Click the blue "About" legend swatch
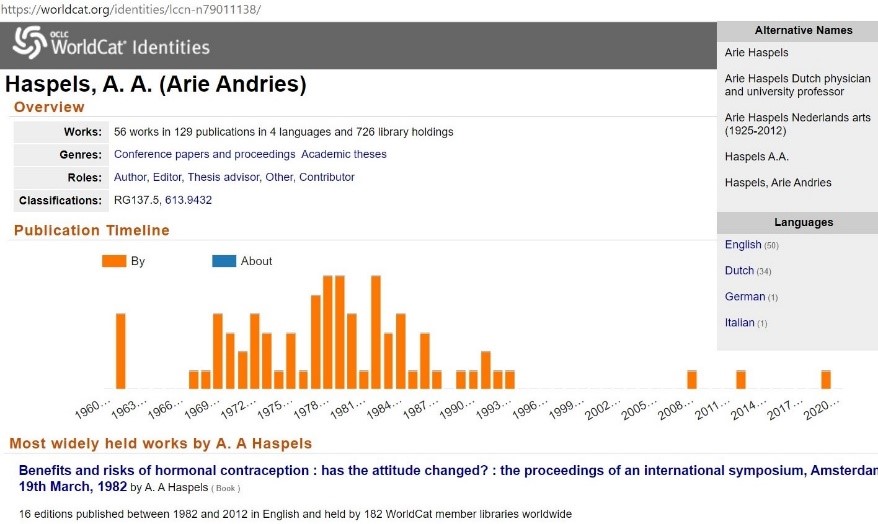The image size is (878, 524). [x=224, y=261]
